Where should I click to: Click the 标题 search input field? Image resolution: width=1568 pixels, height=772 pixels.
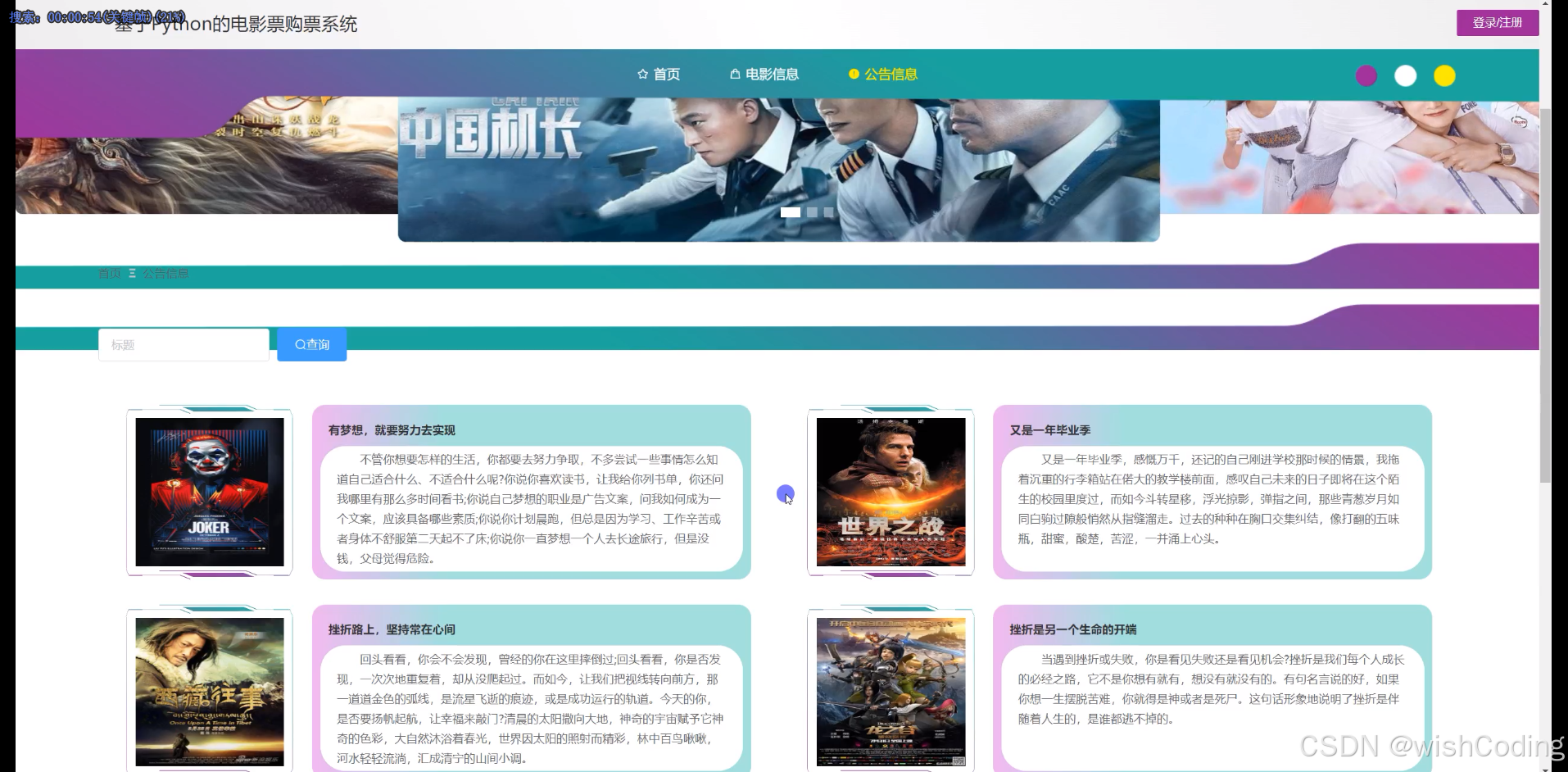click(x=184, y=345)
